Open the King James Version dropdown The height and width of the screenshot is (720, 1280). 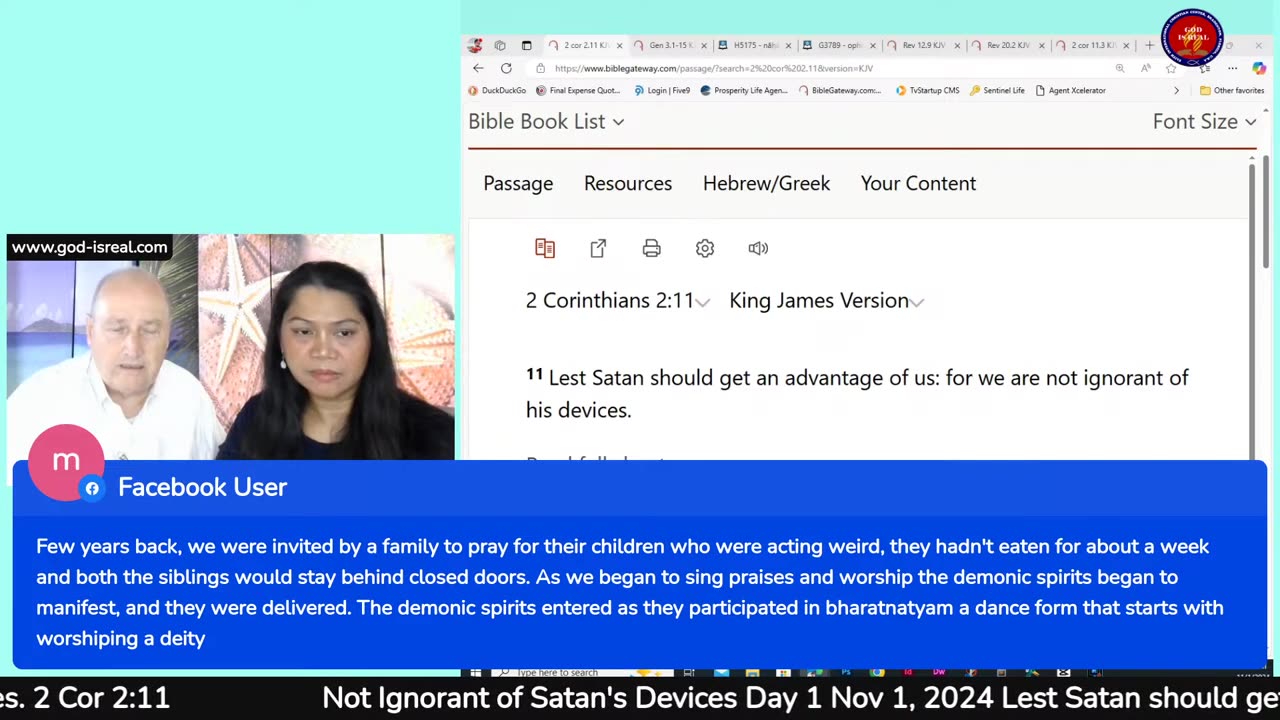click(826, 300)
